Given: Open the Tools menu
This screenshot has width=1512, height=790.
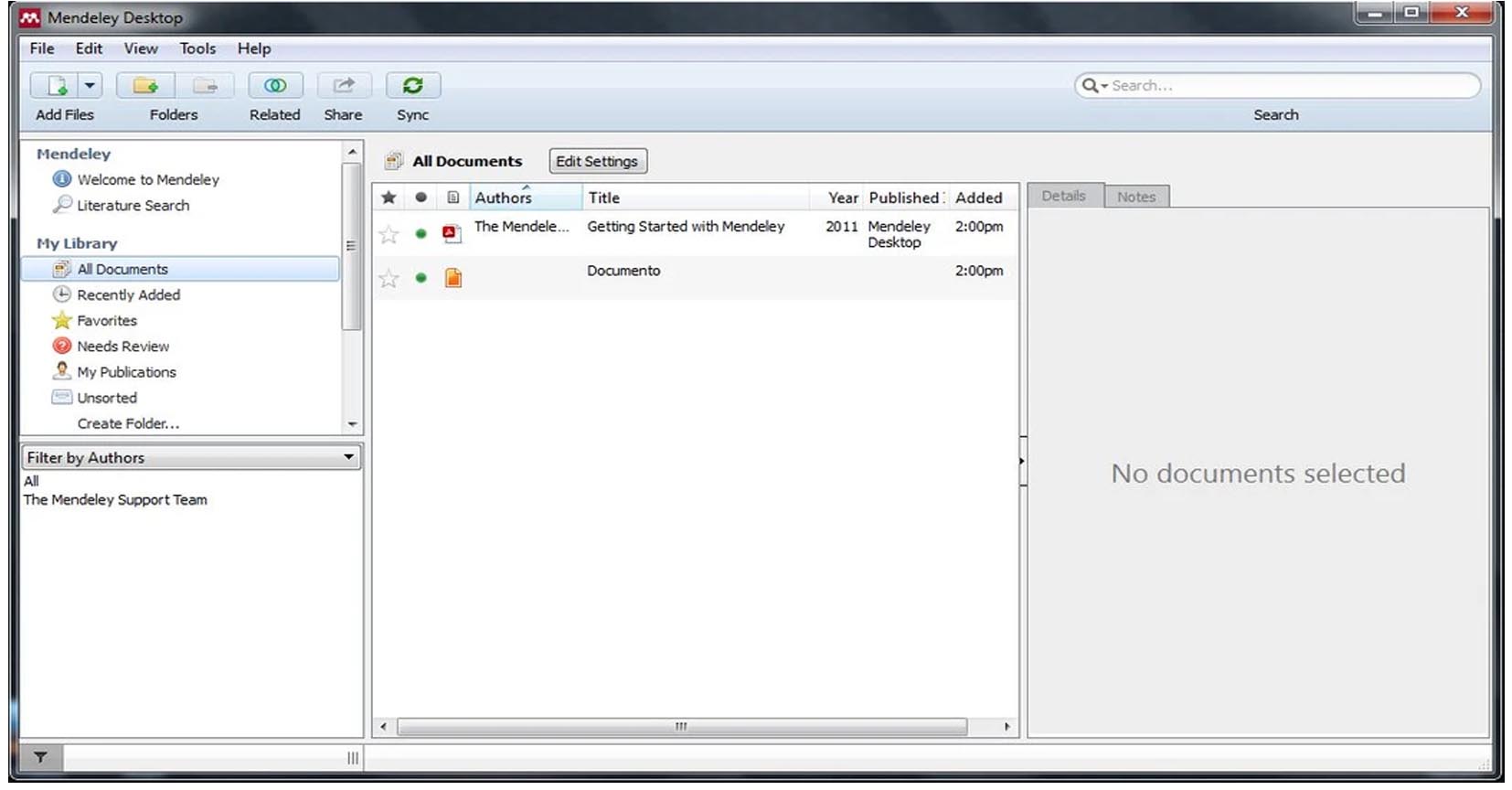Looking at the screenshot, I should 197,48.
